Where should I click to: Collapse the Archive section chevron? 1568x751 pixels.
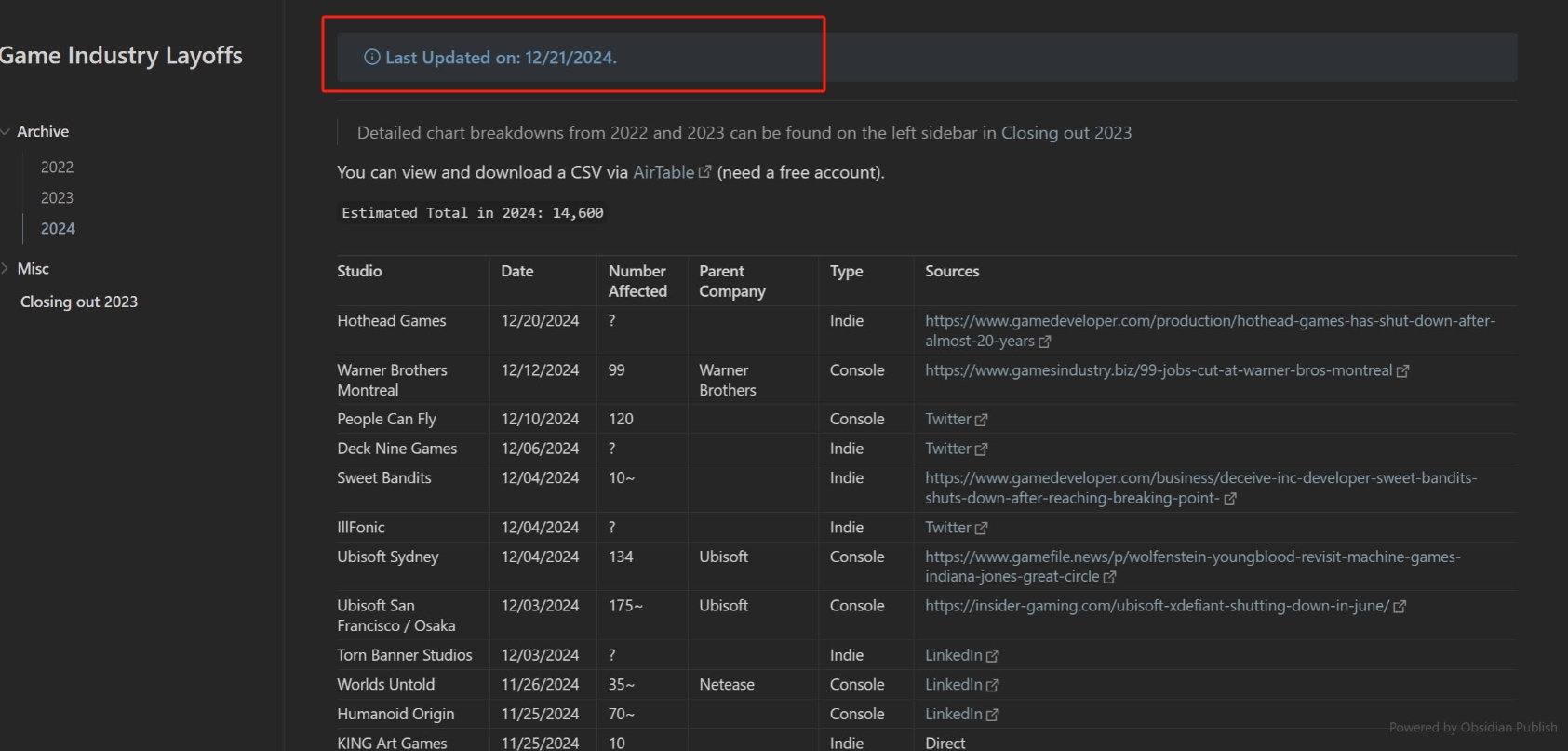tap(6, 132)
